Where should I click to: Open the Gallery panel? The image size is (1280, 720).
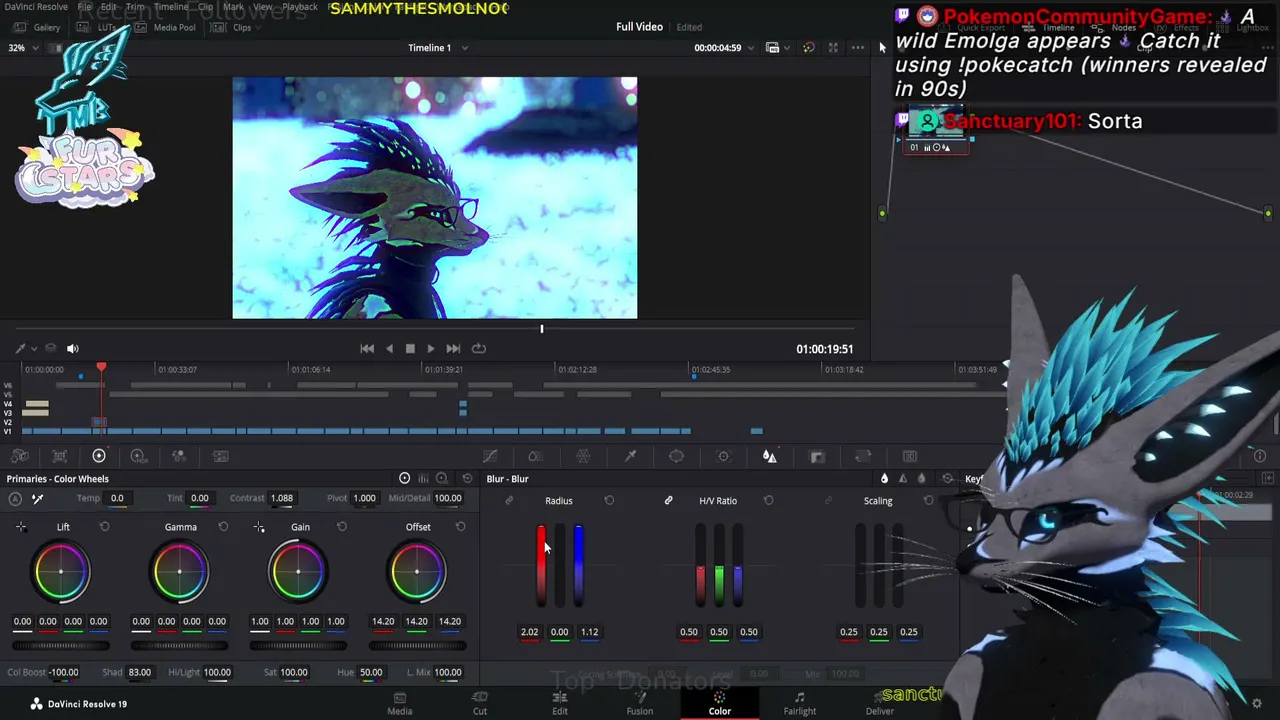click(38, 27)
